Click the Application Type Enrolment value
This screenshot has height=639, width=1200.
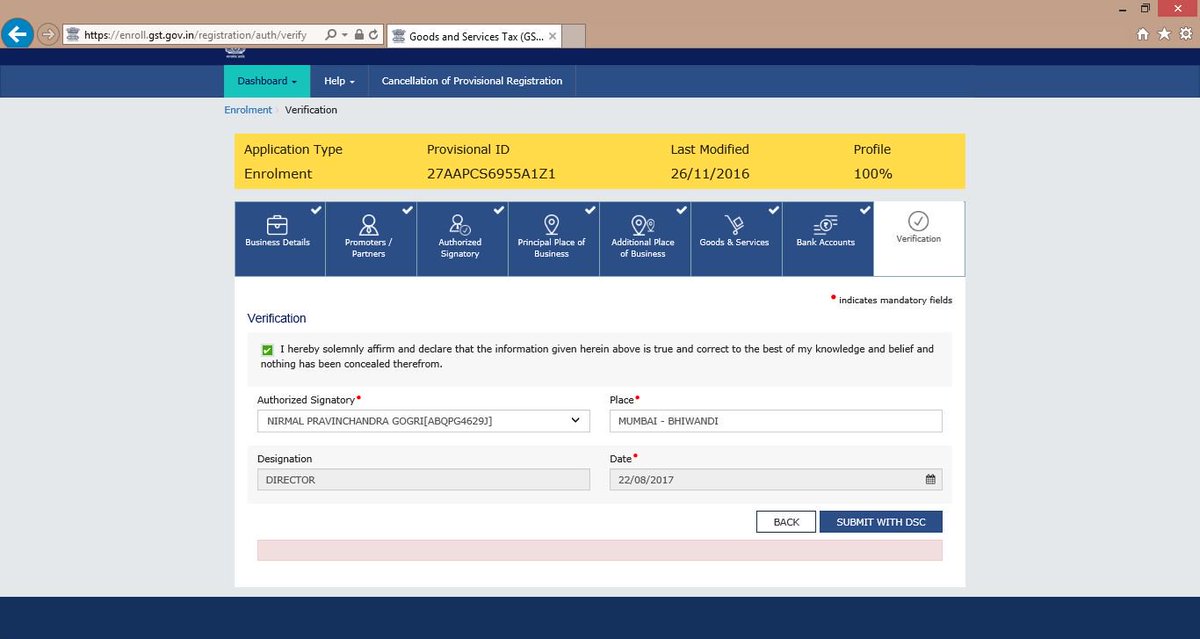(278, 173)
